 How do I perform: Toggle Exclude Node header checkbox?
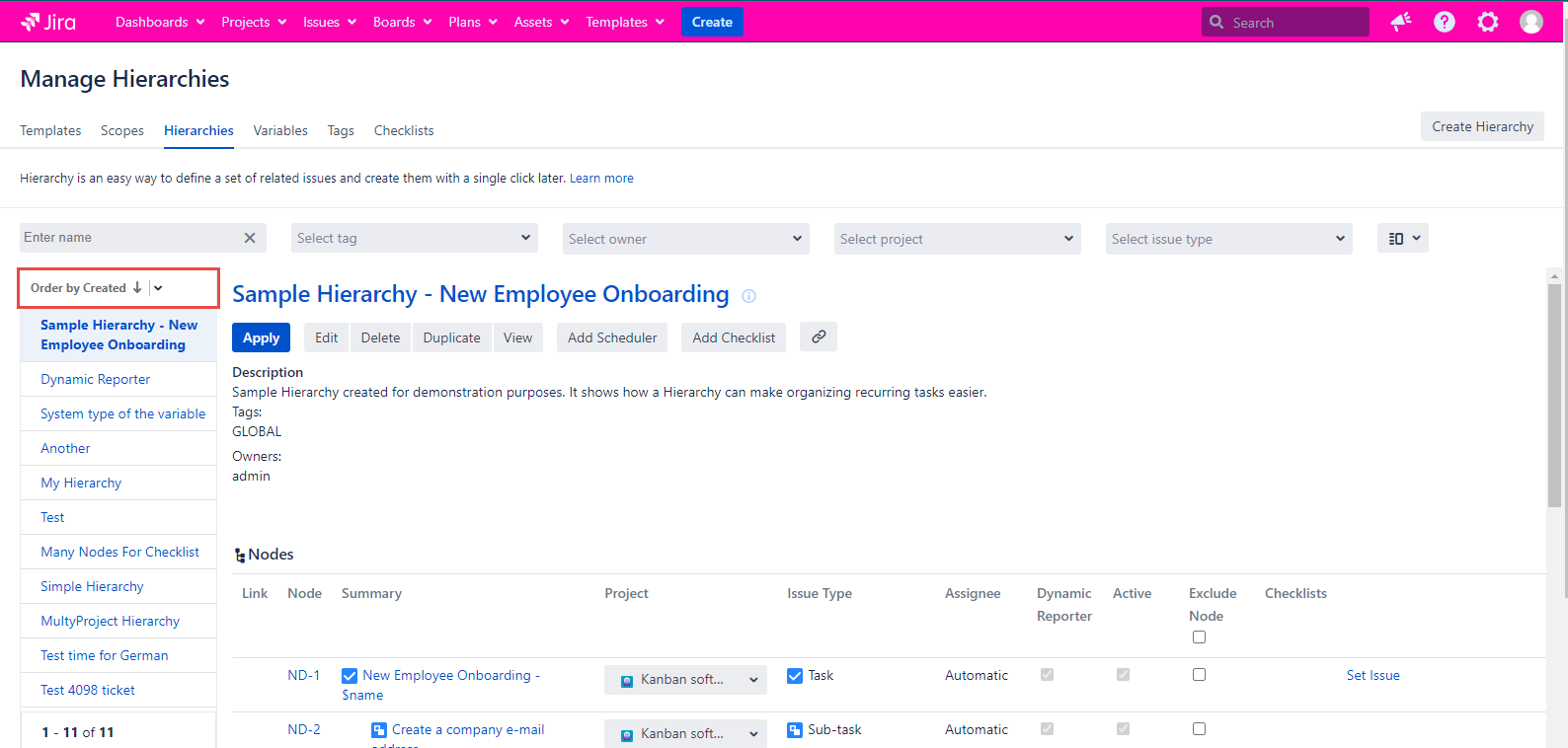point(1199,637)
